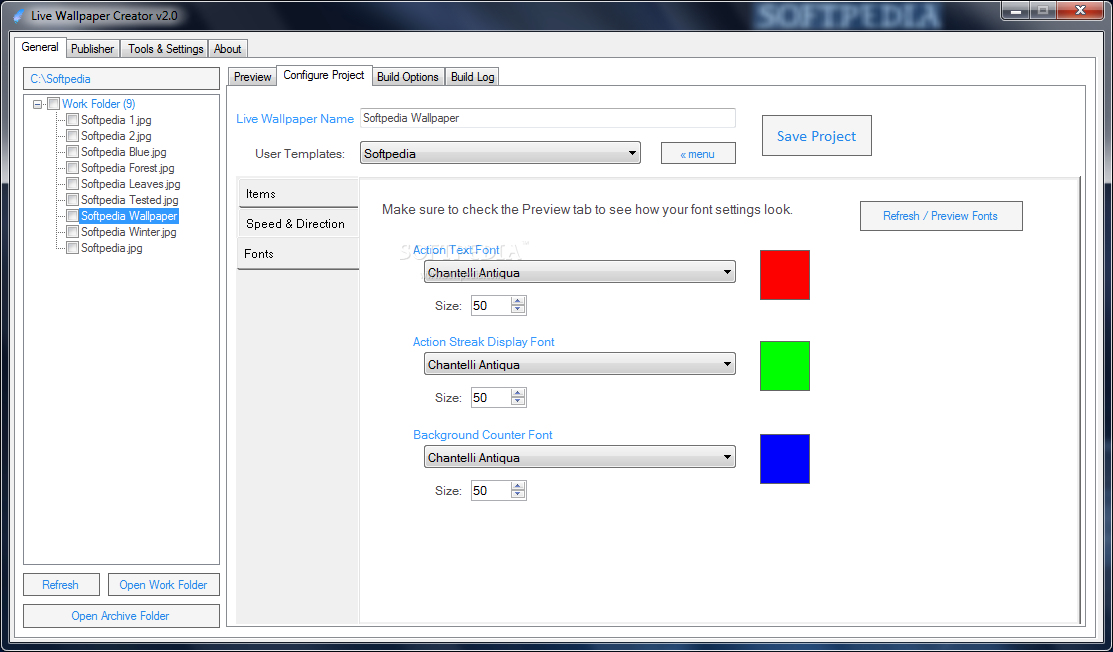Image resolution: width=1113 pixels, height=652 pixels.
Task: Select the Configure Project tab
Action: (x=324, y=74)
